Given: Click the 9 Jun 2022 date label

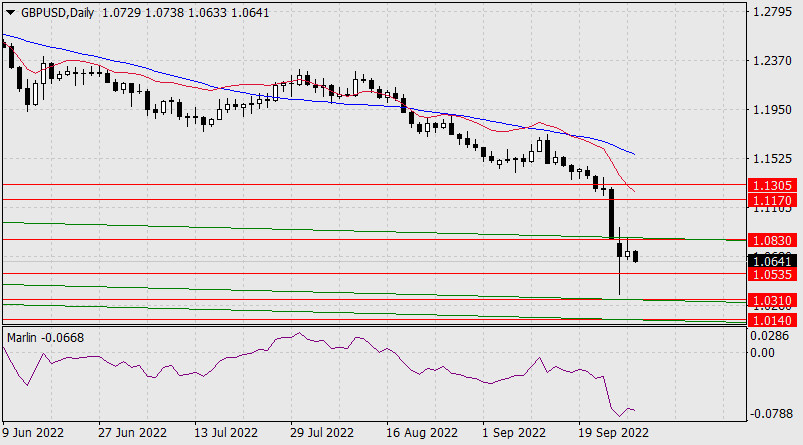Looking at the screenshot, I should pyautogui.click(x=33, y=433).
